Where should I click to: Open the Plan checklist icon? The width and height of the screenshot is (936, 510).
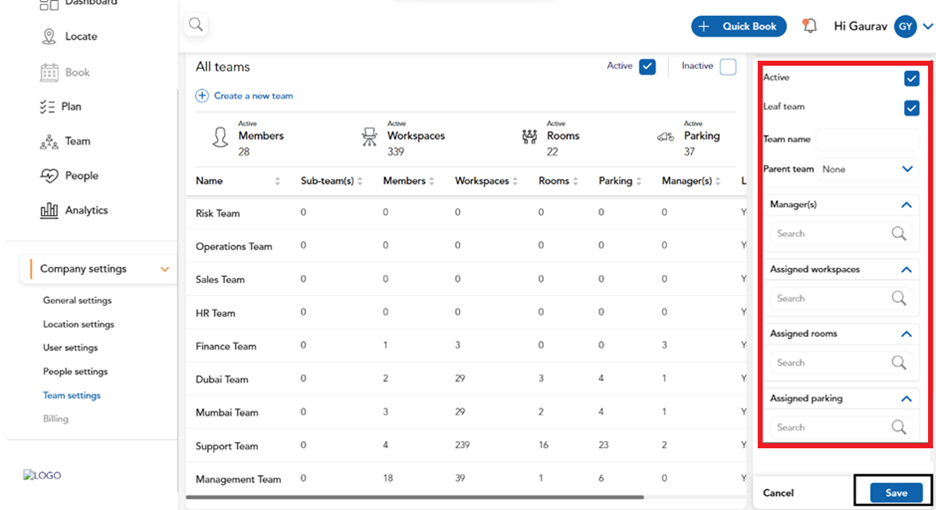coord(47,107)
